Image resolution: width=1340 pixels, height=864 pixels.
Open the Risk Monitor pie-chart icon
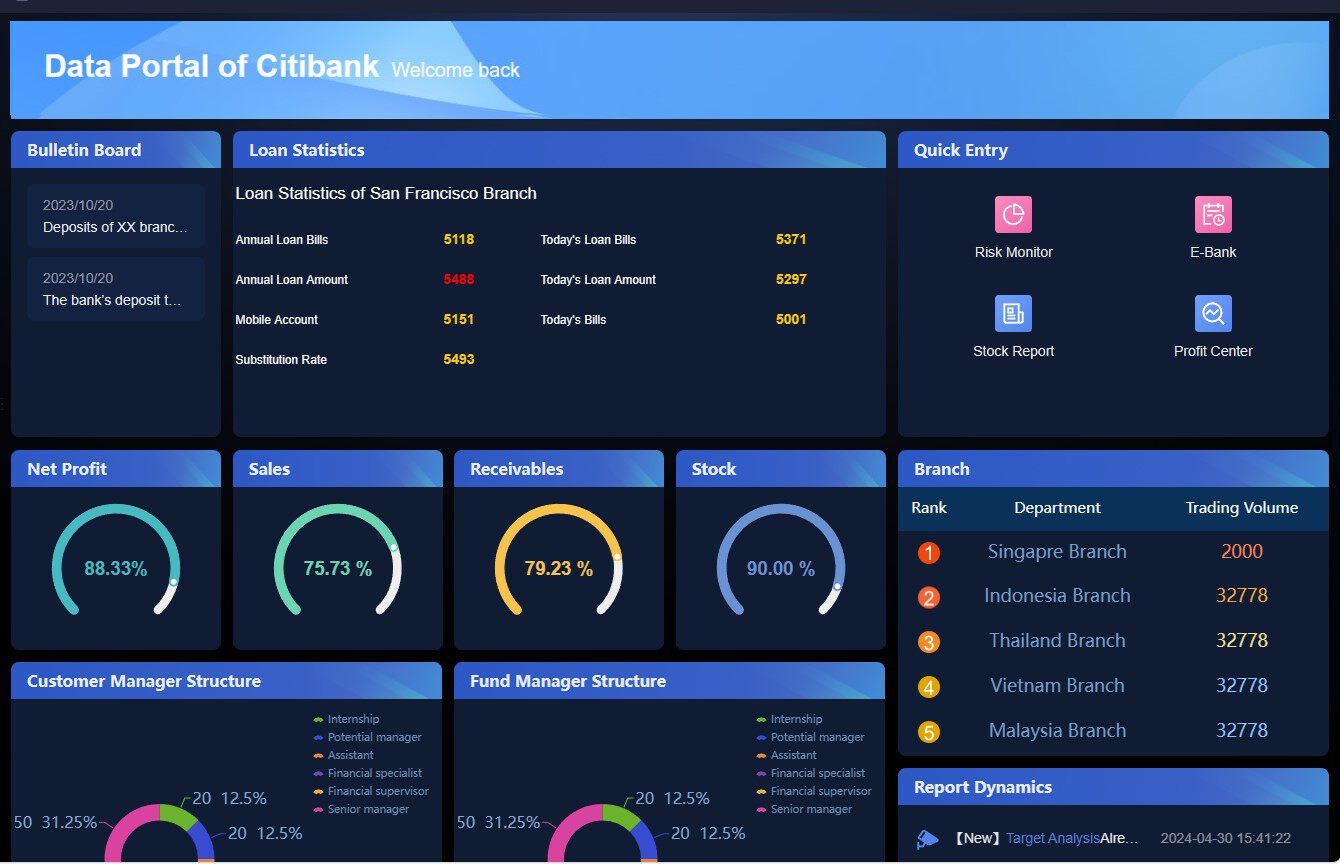1013,214
